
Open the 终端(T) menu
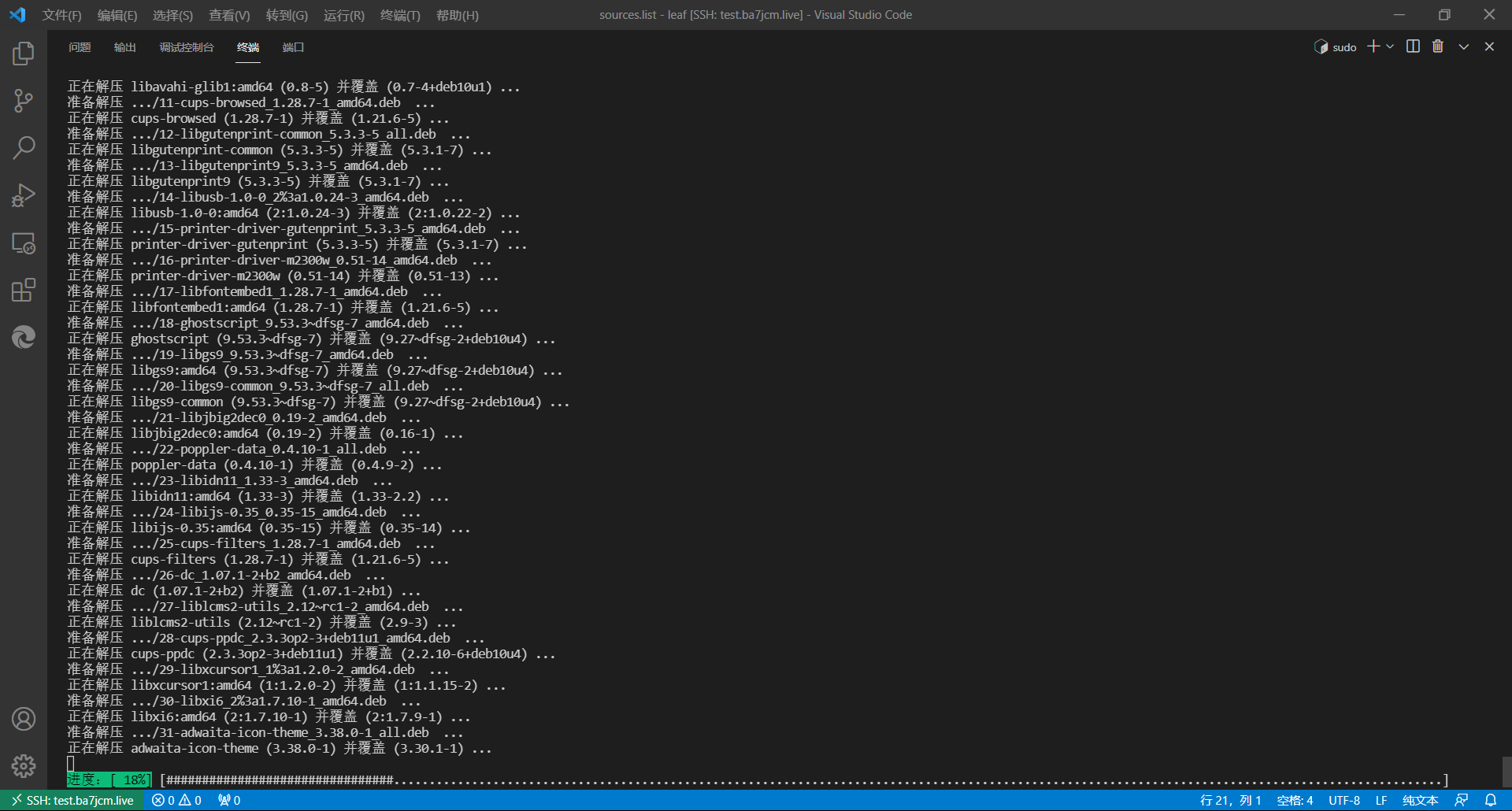[x=400, y=15]
